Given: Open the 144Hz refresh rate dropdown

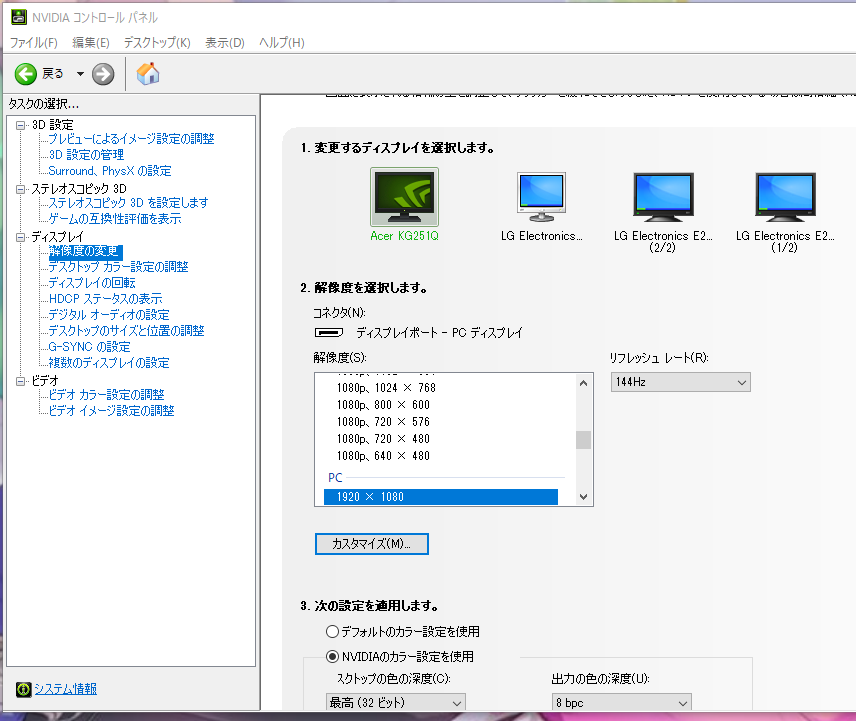Looking at the screenshot, I should [x=680, y=382].
